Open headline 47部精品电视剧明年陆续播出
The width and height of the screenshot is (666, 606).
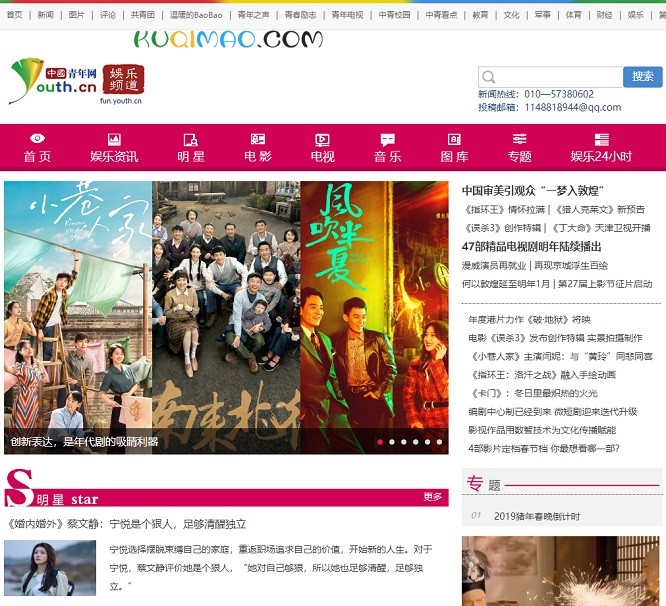click(531, 247)
